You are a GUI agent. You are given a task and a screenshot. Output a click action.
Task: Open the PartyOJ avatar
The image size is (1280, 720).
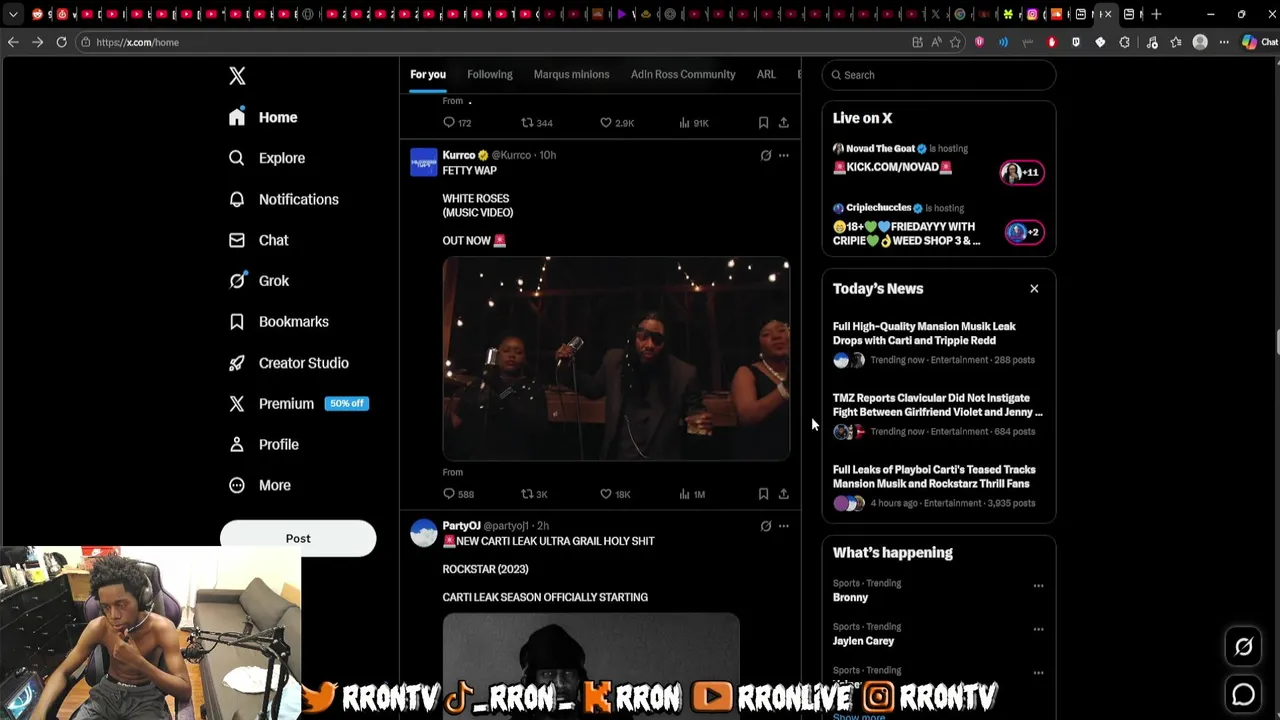[x=424, y=533]
